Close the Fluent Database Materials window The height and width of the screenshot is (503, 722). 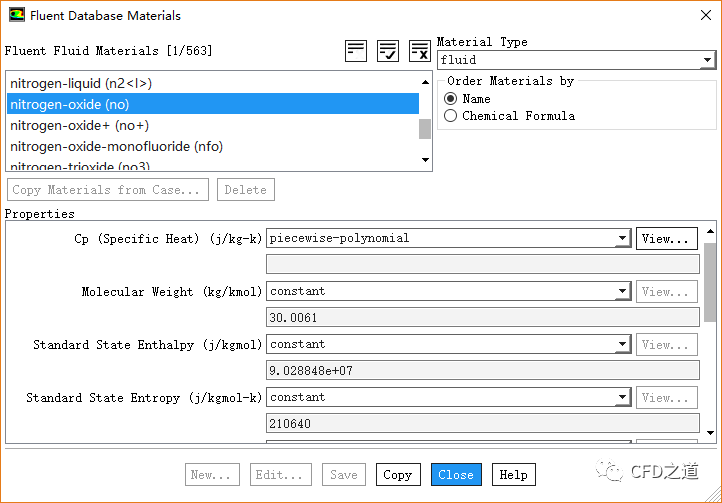[x=696, y=16]
